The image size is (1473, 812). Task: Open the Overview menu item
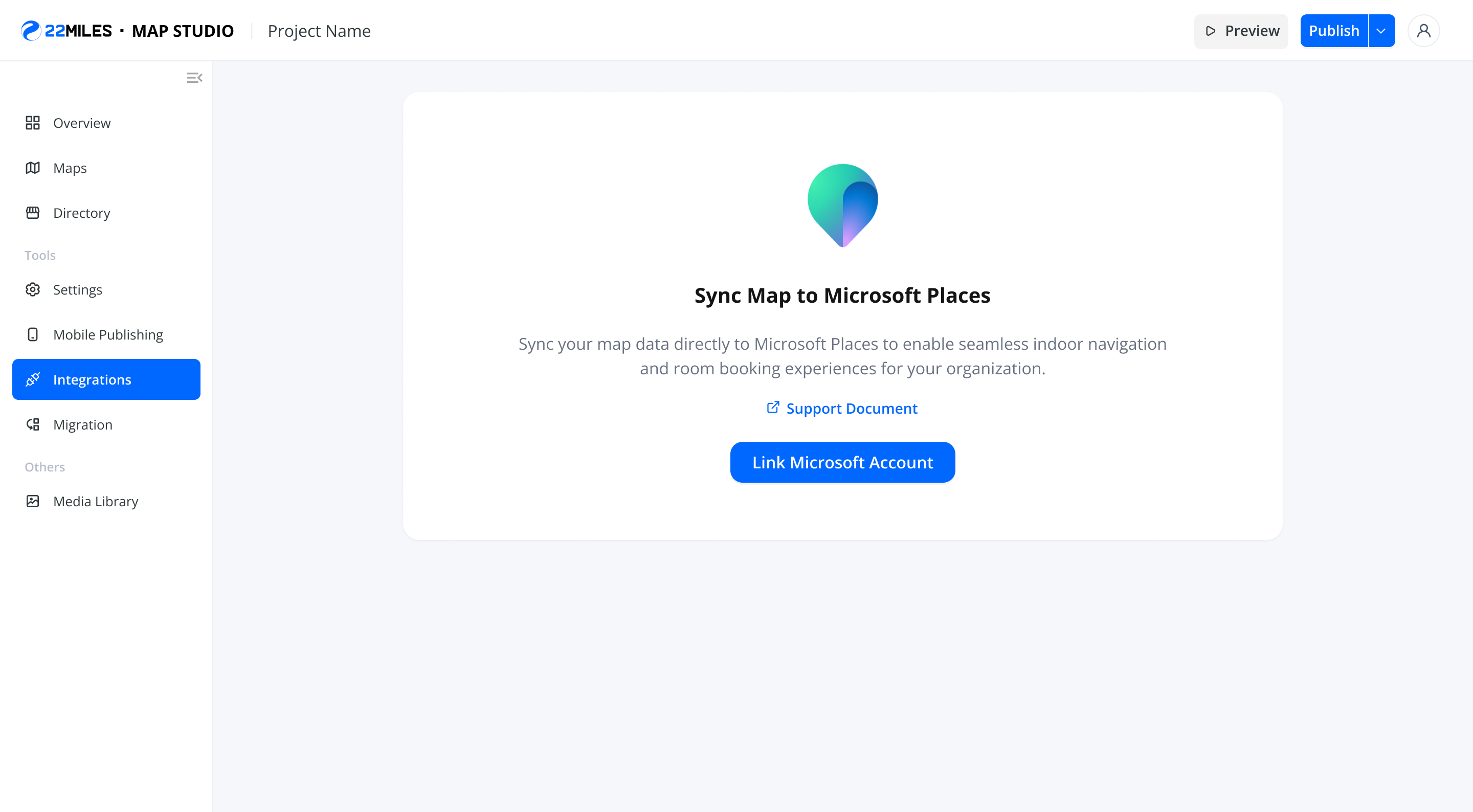coord(106,123)
